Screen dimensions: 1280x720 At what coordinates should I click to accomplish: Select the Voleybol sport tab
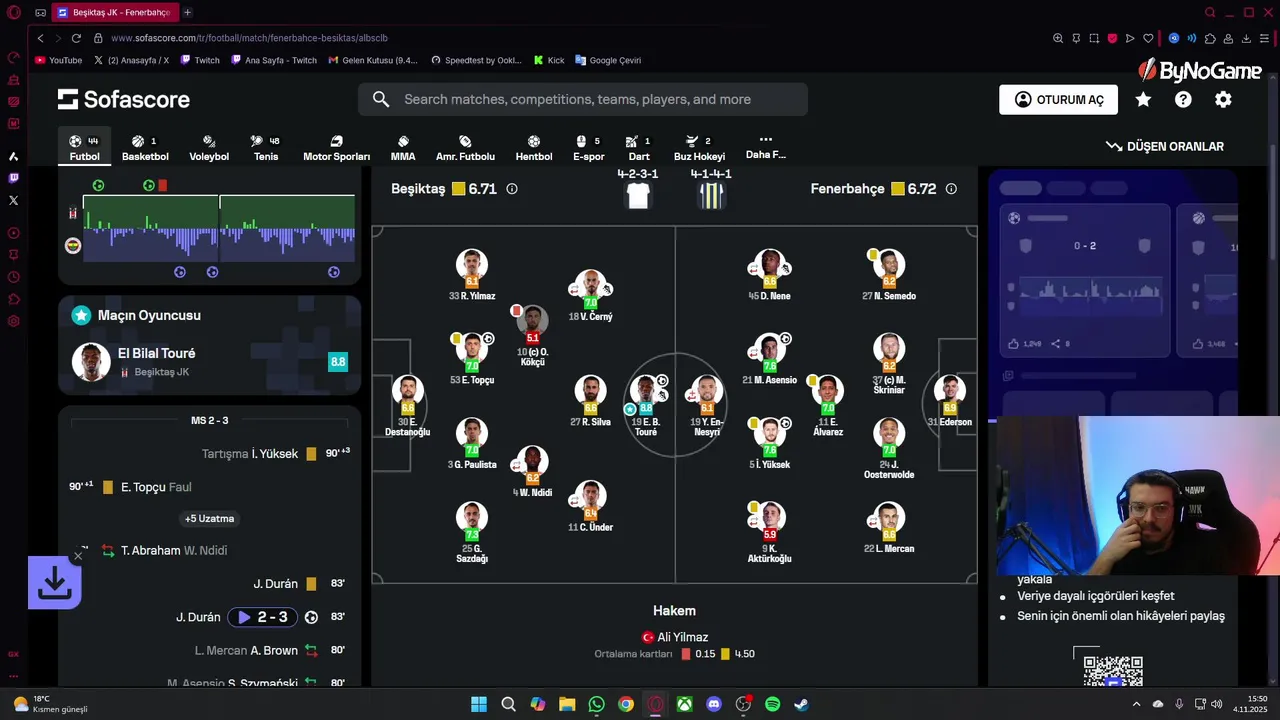tap(209, 148)
